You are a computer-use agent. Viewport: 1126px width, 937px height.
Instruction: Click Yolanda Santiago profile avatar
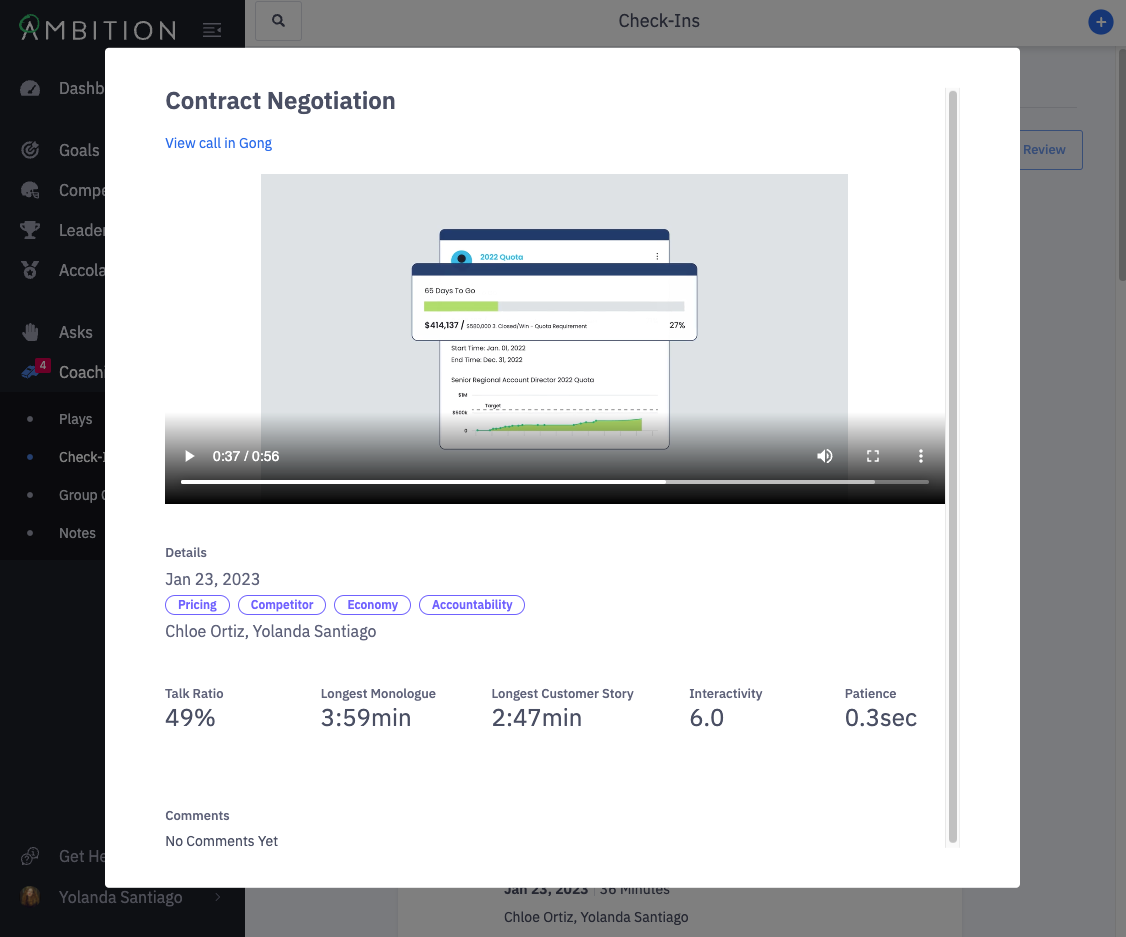point(30,896)
